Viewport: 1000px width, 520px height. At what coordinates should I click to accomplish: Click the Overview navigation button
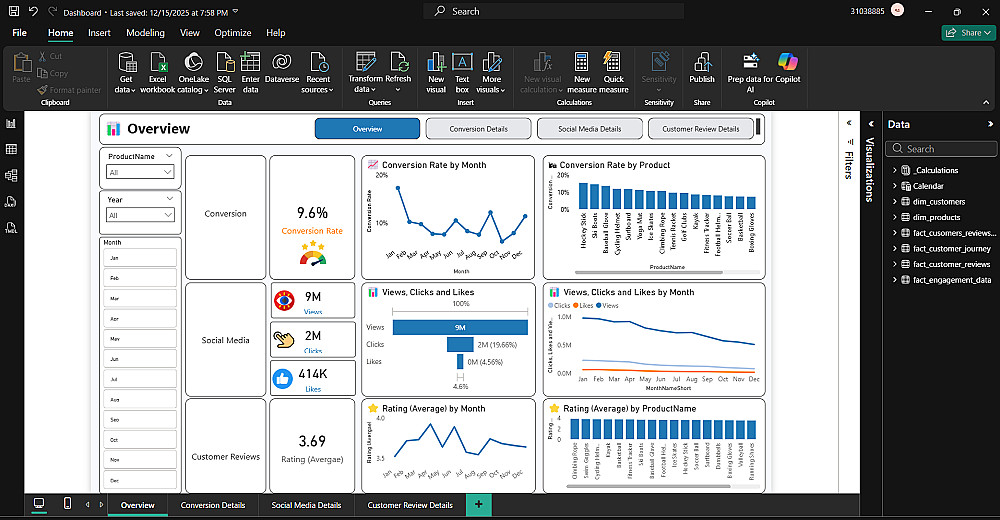(367, 128)
